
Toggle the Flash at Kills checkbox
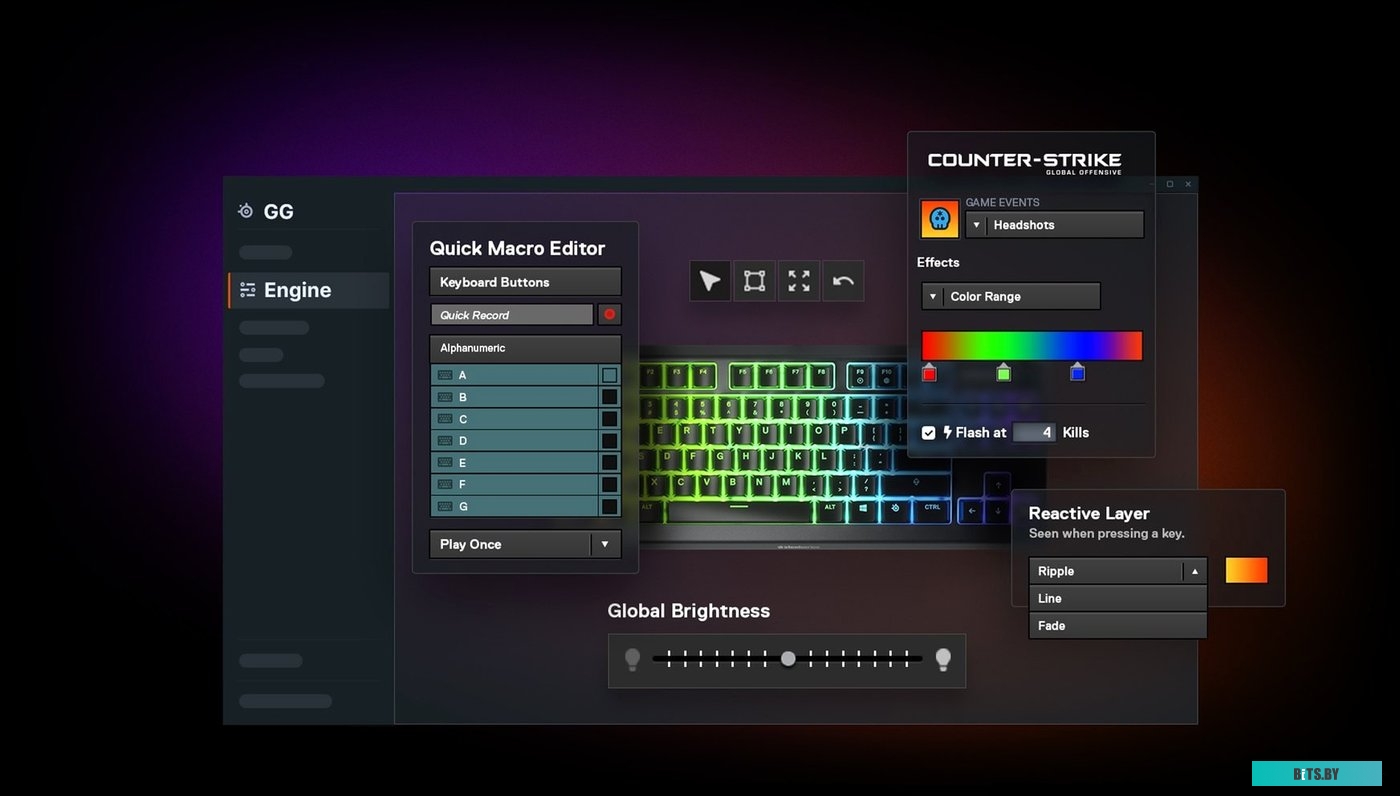click(x=929, y=432)
